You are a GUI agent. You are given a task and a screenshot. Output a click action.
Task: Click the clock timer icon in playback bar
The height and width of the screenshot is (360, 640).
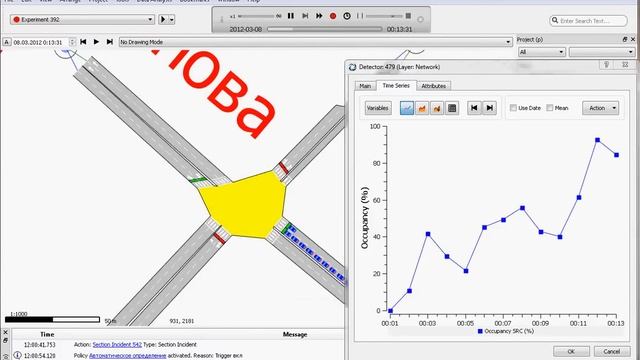[x=347, y=16]
